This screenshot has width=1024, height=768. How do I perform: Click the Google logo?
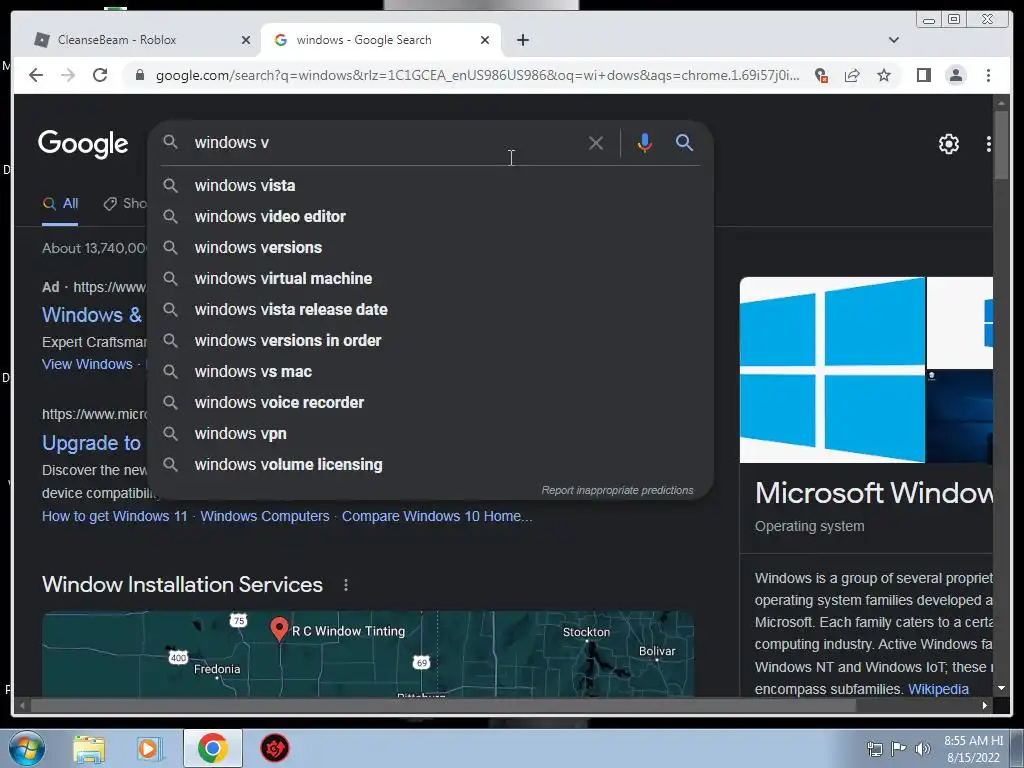point(83,144)
